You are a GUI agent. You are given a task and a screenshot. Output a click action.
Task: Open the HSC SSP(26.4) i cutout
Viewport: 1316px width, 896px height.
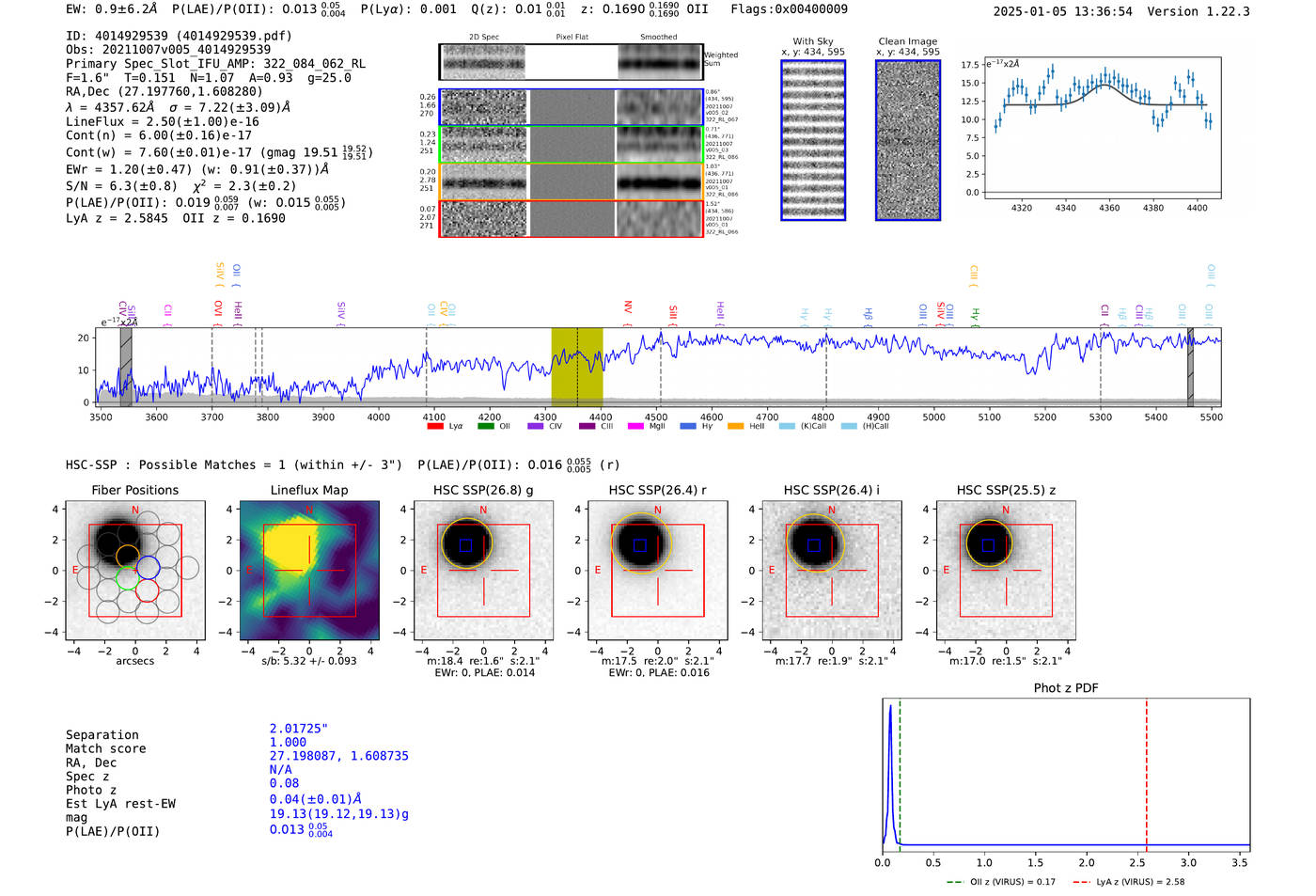click(831, 571)
